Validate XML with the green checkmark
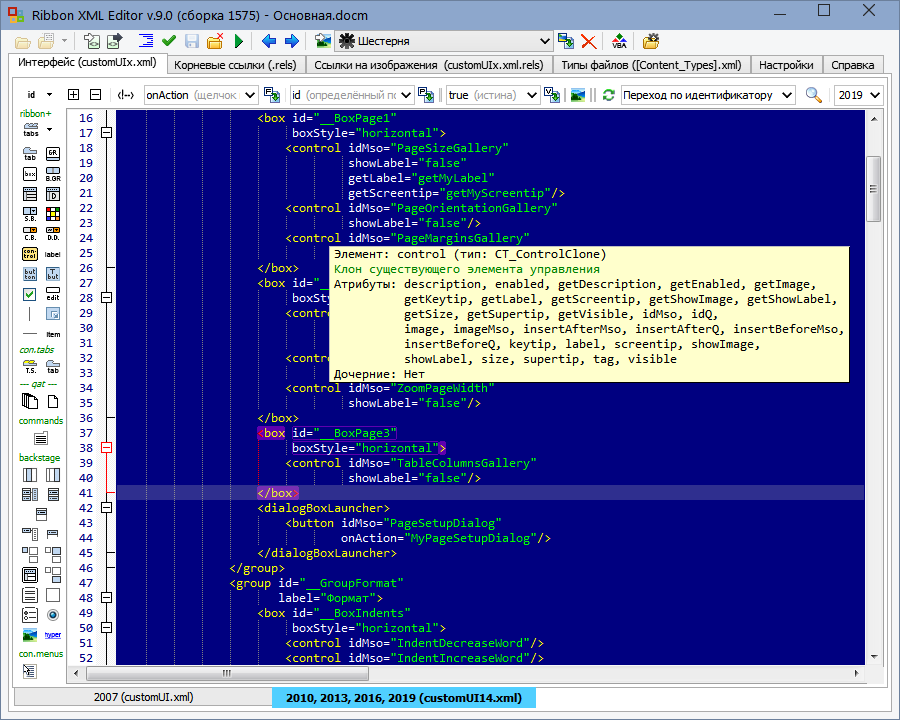The image size is (900, 720). pyautogui.click(x=169, y=41)
